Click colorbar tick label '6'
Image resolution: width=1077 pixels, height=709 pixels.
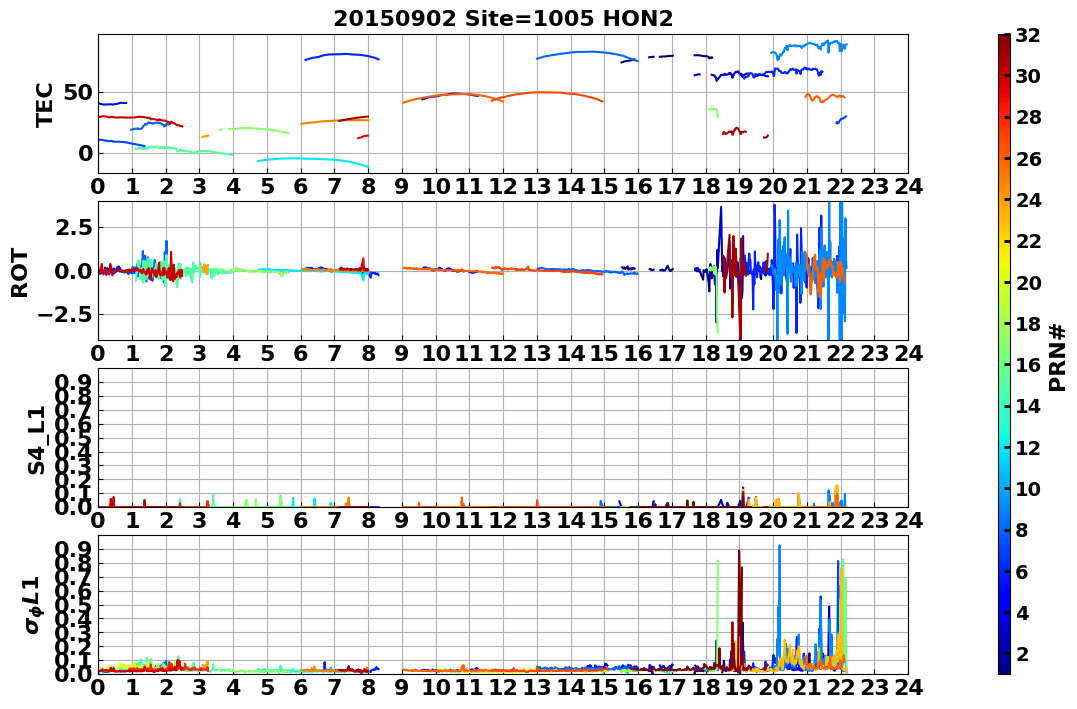tap(1022, 571)
